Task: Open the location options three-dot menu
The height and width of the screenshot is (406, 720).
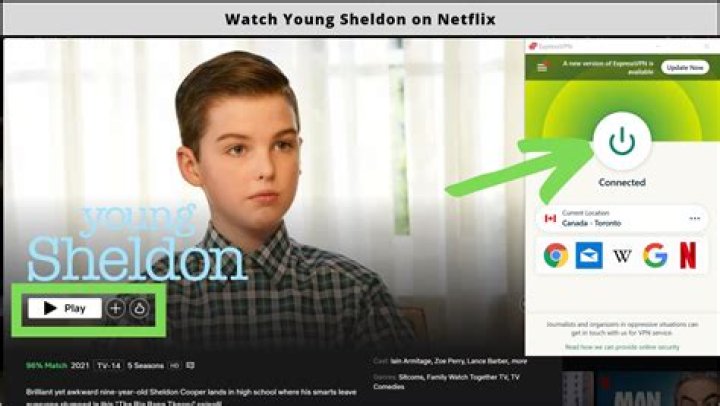Action: pos(695,219)
